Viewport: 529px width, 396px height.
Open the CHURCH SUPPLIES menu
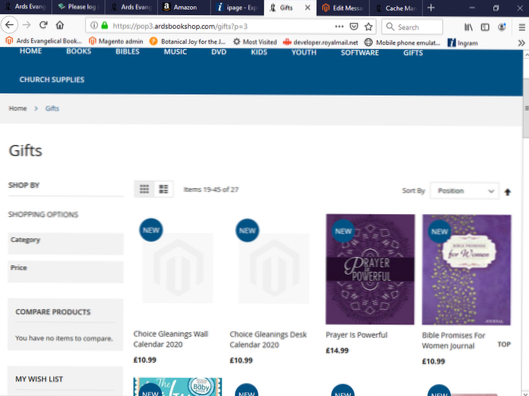[x=52, y=80]
